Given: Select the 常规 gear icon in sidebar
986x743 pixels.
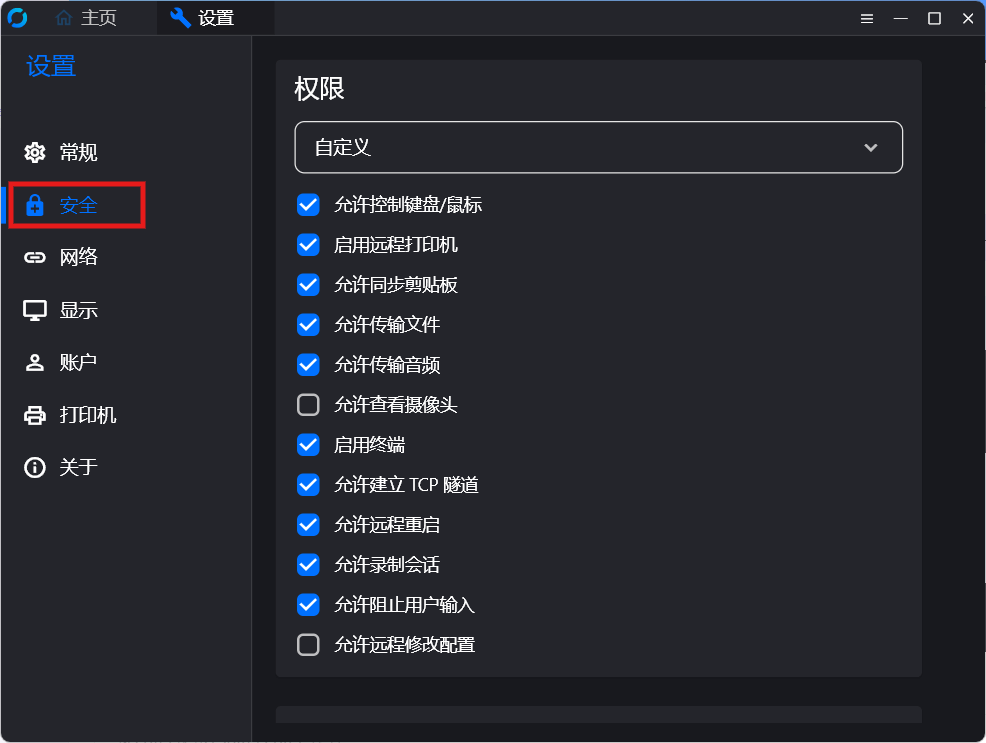Looking at the screenshot, I should (34, 152).
